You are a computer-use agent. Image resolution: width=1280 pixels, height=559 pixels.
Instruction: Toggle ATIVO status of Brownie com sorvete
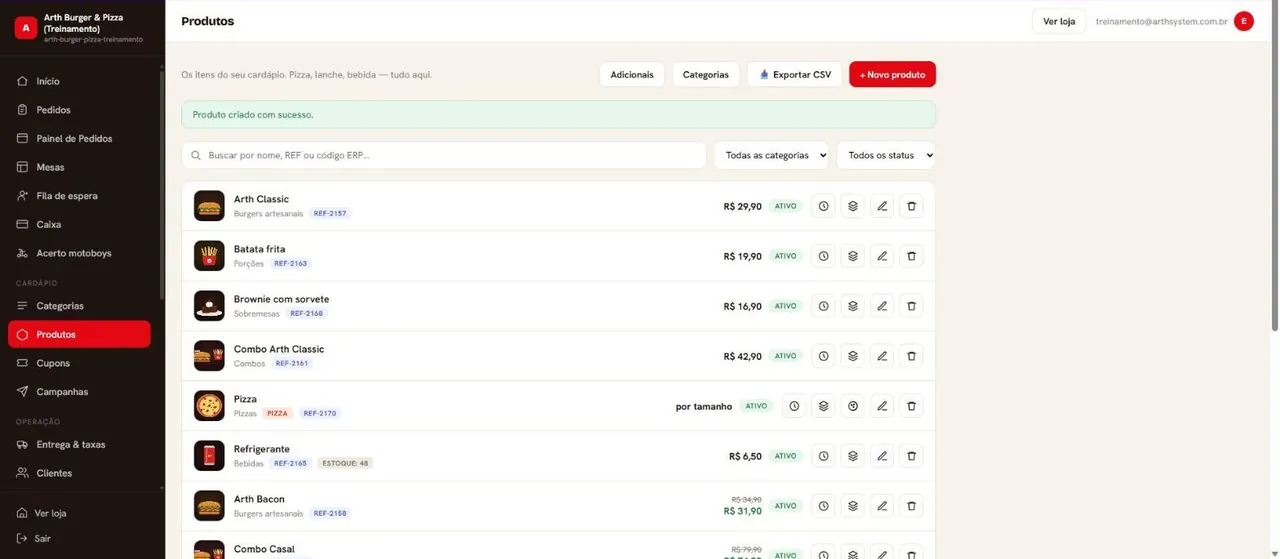click(x=786, y=306)
